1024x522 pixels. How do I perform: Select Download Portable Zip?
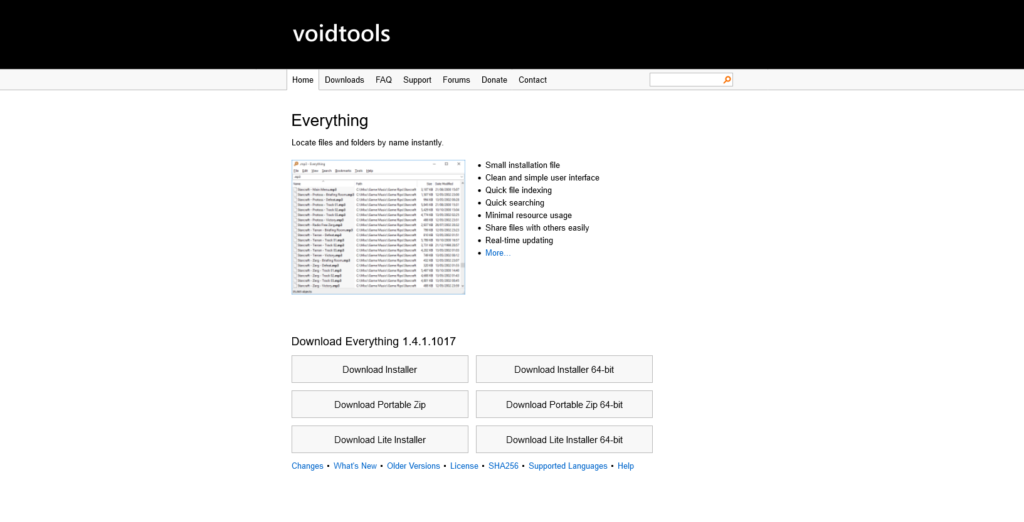tap(379, 404)
